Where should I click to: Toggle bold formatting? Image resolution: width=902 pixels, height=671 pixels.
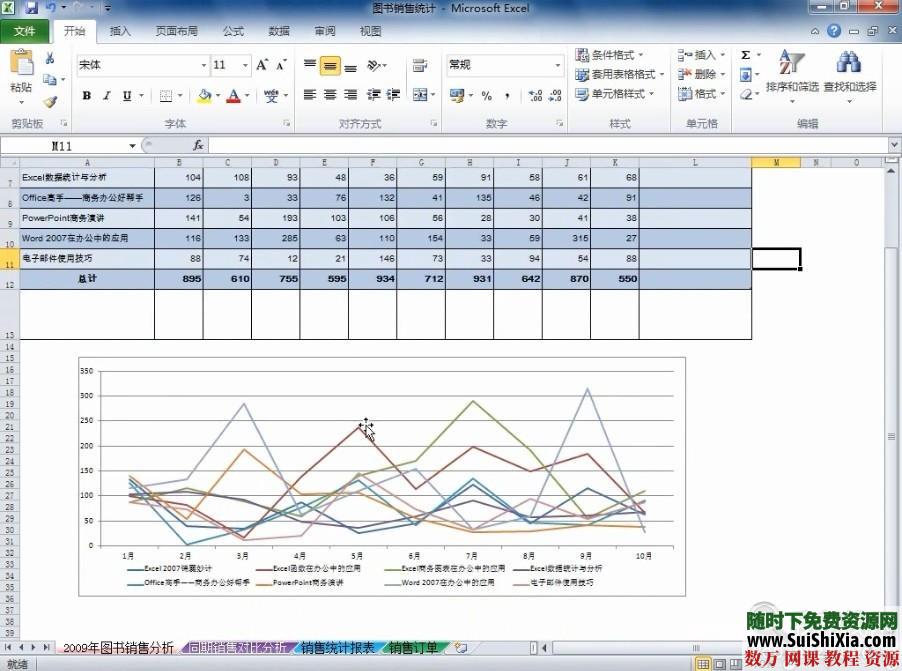click(87, 96)
